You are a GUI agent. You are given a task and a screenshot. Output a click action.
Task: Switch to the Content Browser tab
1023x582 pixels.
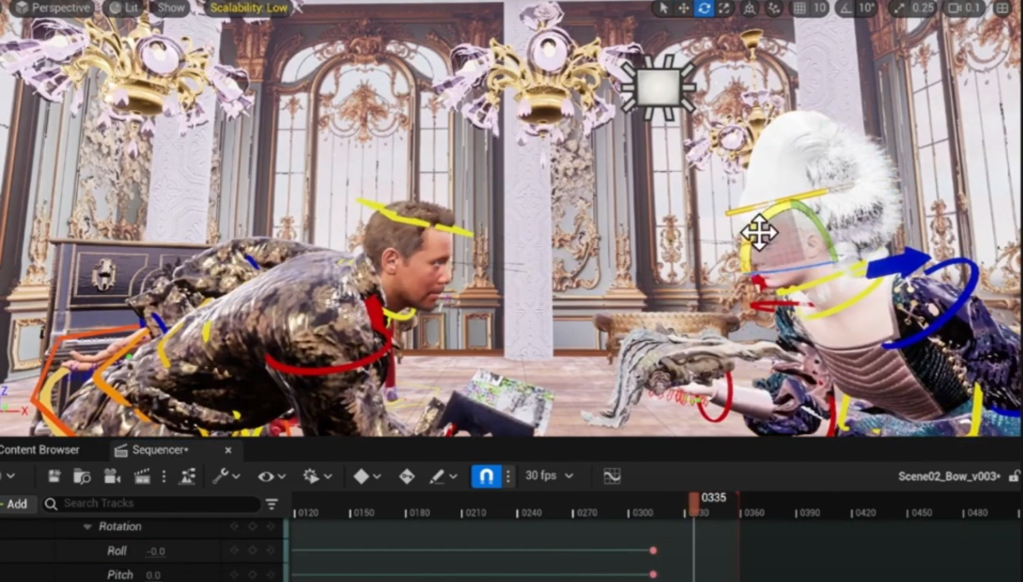[40, 450]
